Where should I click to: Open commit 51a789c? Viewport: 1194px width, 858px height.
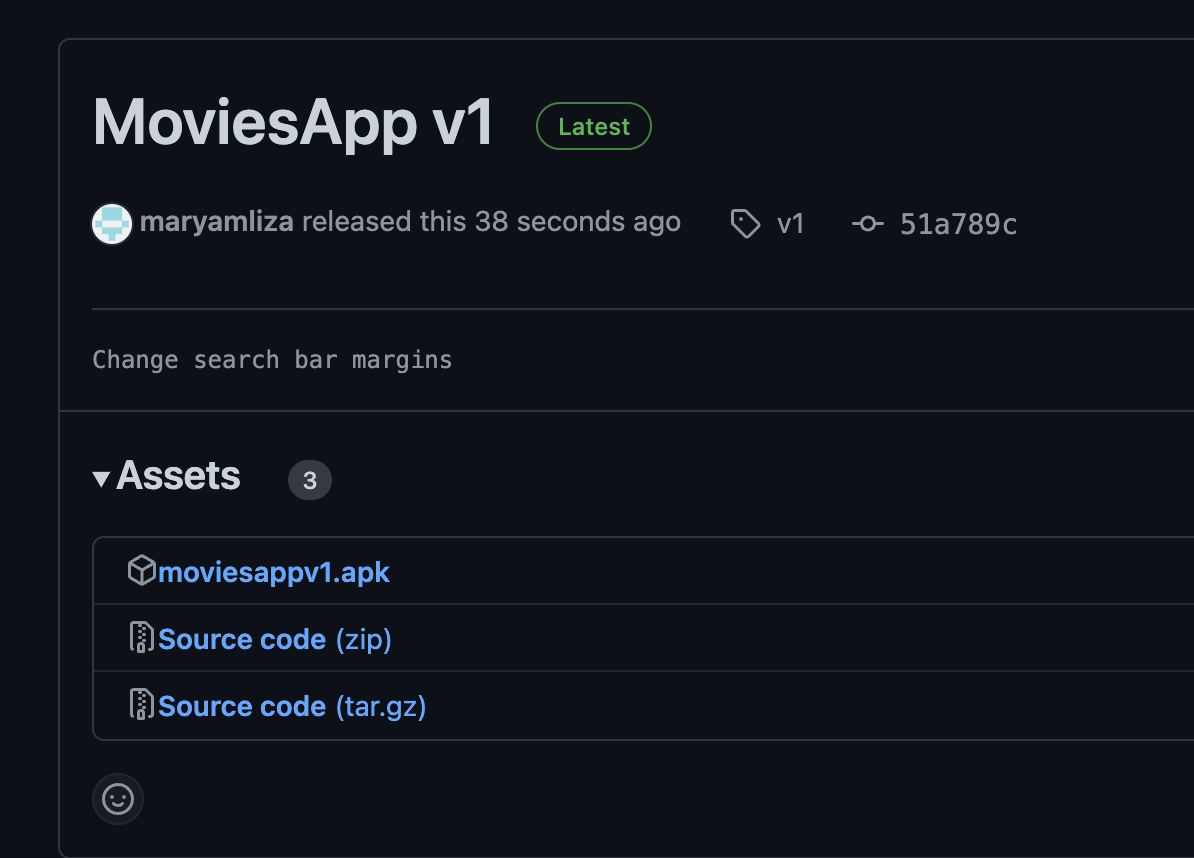pos(959,224)
